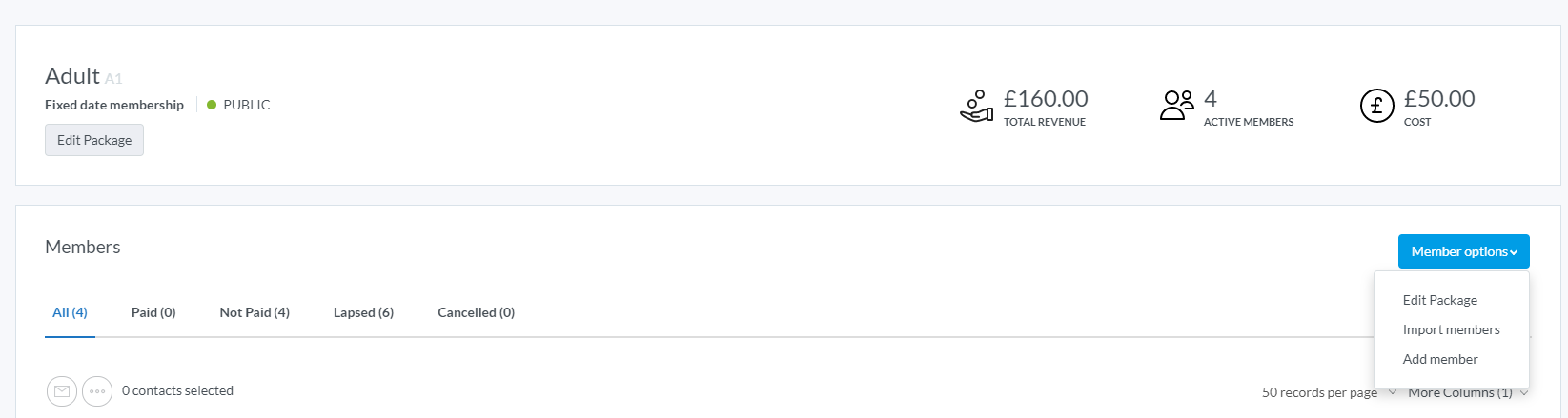View the Lapsed (6) members tab

[363, 312]
